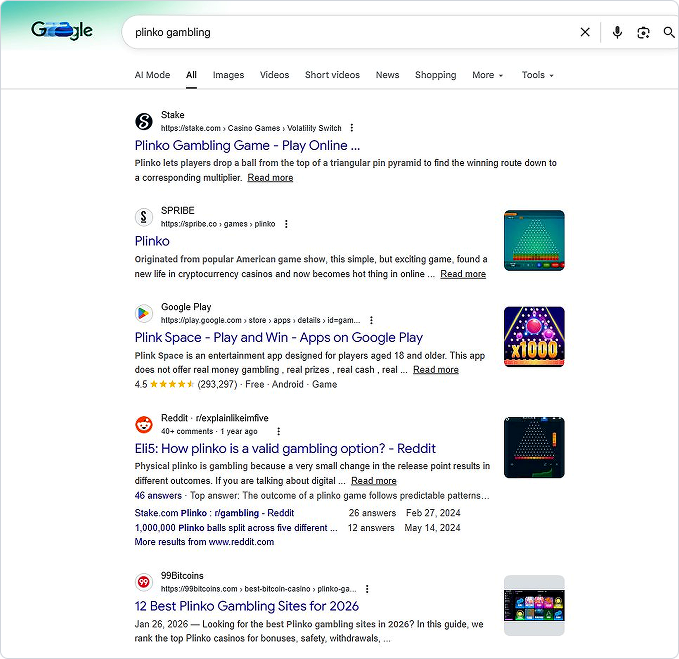Image resolution: width=679 pixels, height=659 pixels.
Task: Clear the search query with X icon
Action: pos(585,32)
